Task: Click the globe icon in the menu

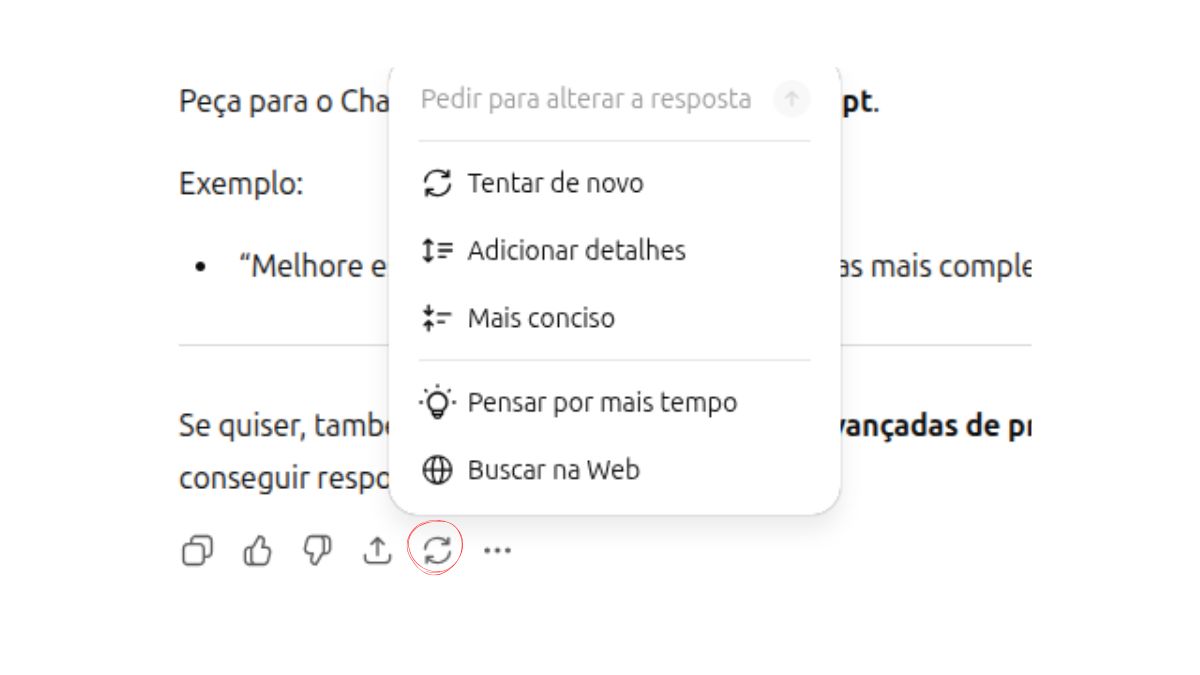Action: pyautogui.click(x=437, y=470)
